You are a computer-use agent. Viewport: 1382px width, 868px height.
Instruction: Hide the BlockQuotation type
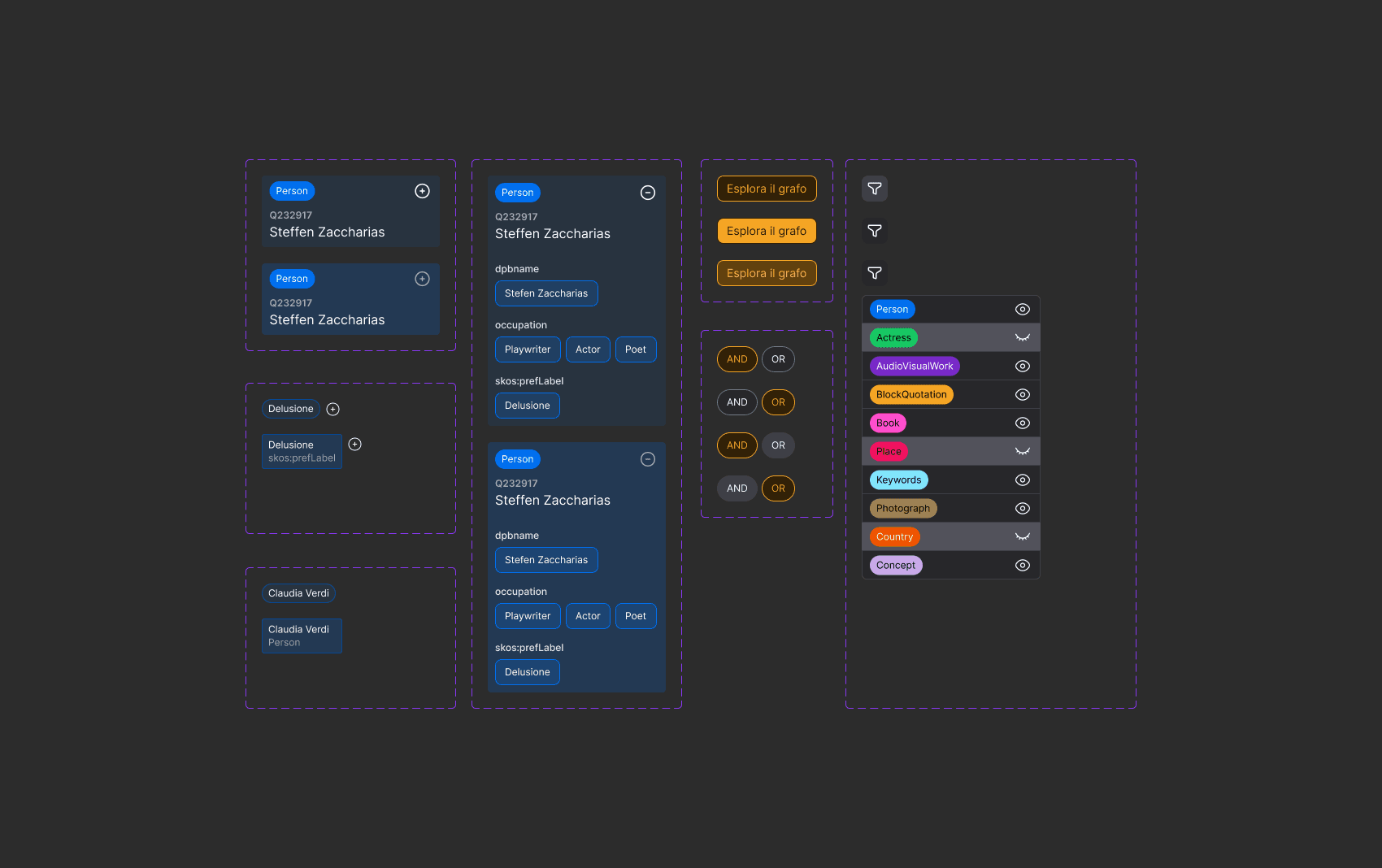point(1023,394)
